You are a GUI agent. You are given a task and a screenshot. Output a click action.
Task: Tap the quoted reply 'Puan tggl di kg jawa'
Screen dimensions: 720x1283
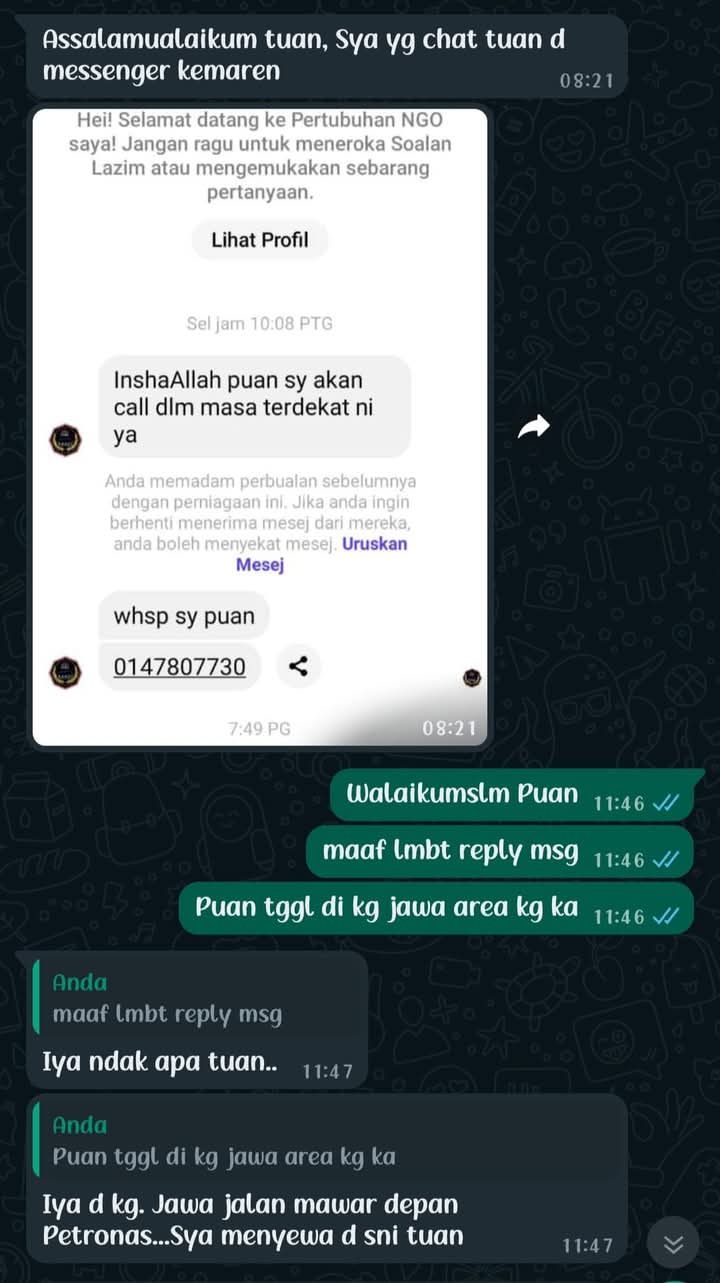click(326, 1141)
